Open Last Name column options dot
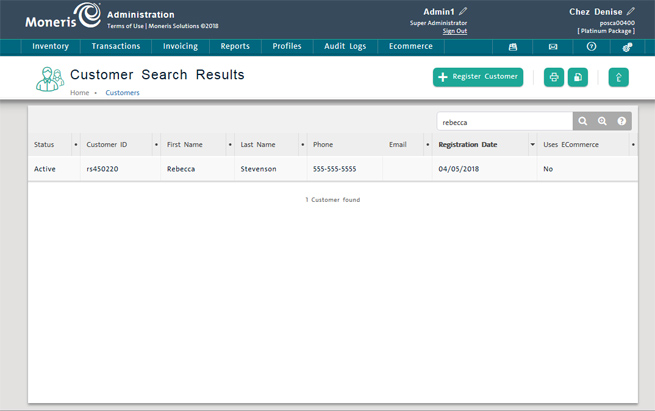The image size is (655, 411). pos(303,145)
